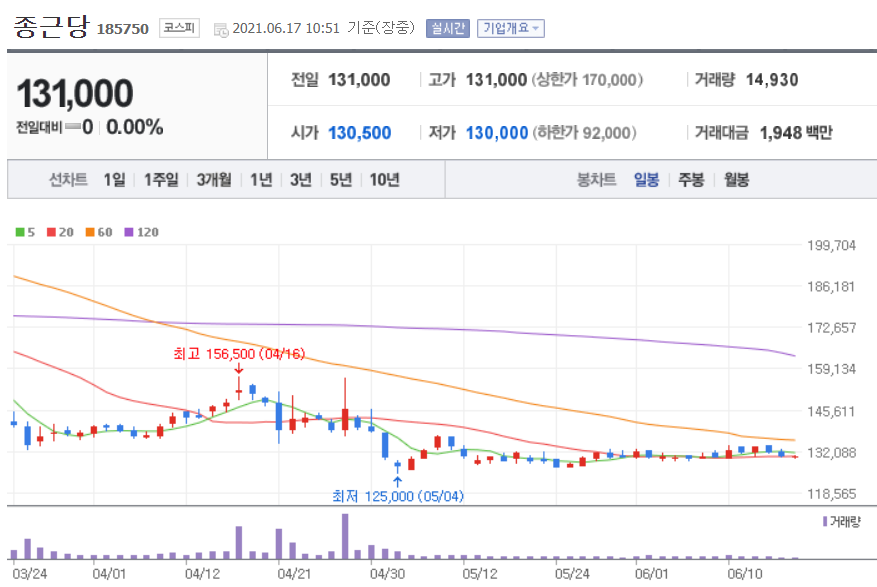Click the clock icon beside the date

click(221, 30)
